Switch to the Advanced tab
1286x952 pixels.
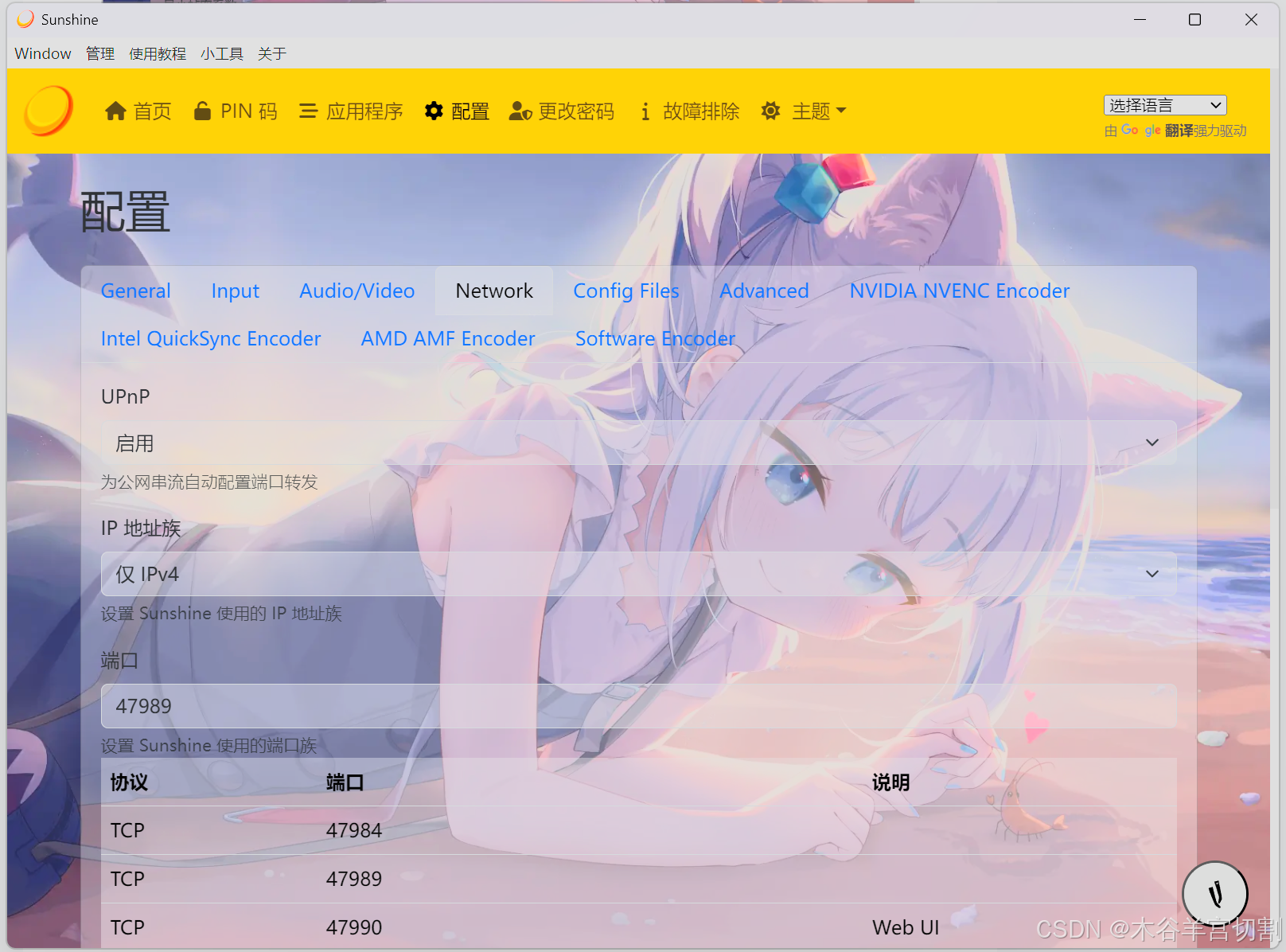[x=765, y=291]
